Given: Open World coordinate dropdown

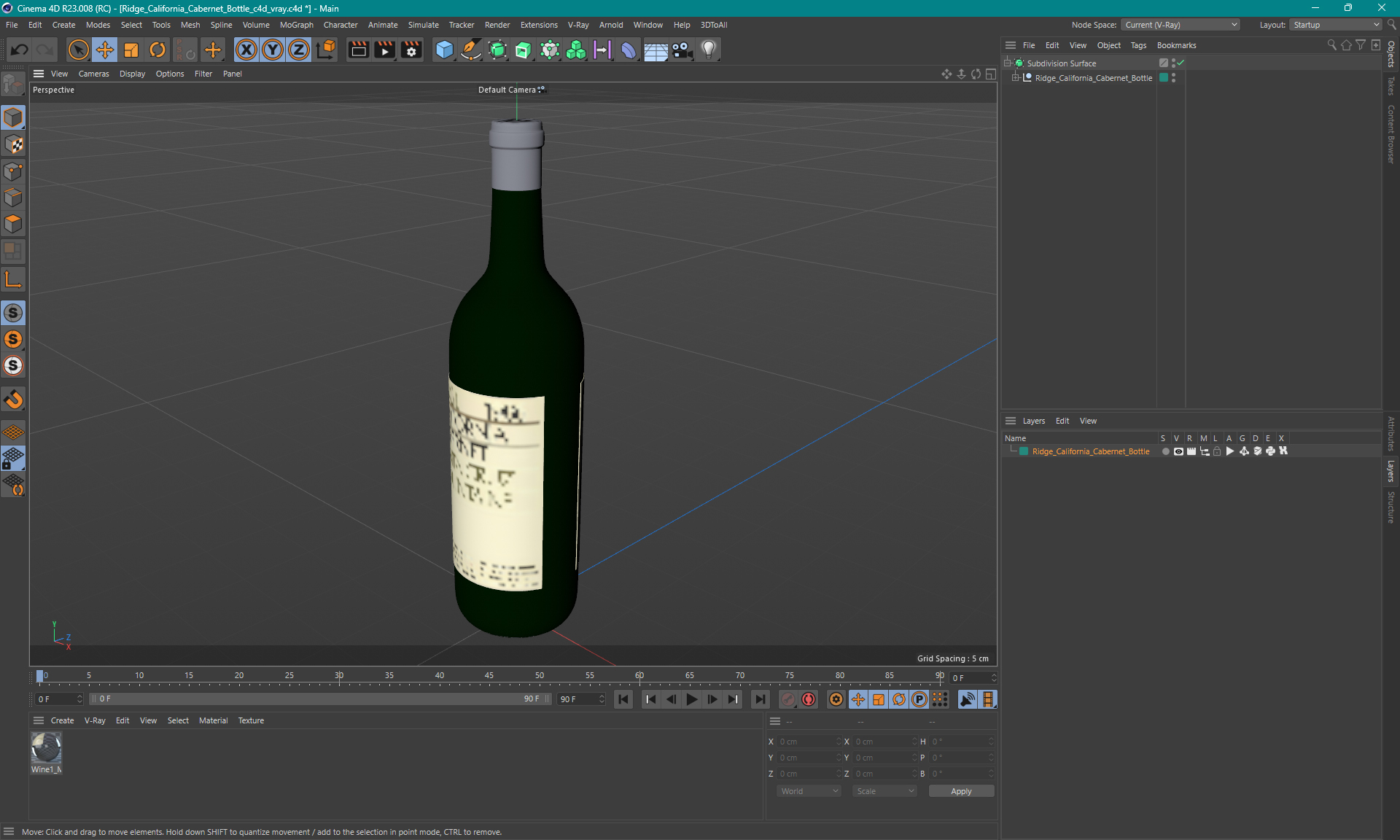Looking at the screenshot, I should 809,791.
